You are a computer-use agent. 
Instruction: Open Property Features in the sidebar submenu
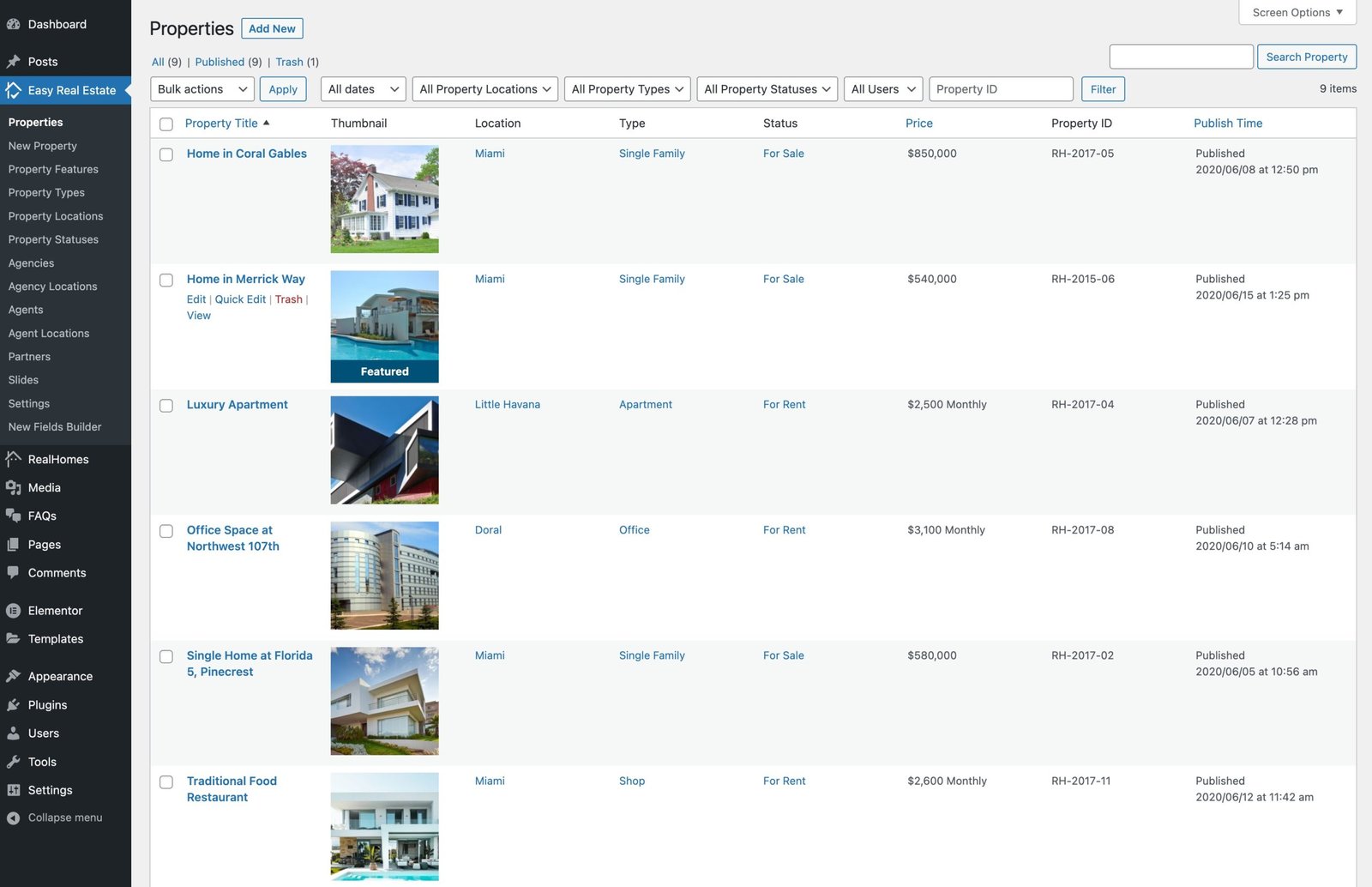53,170
